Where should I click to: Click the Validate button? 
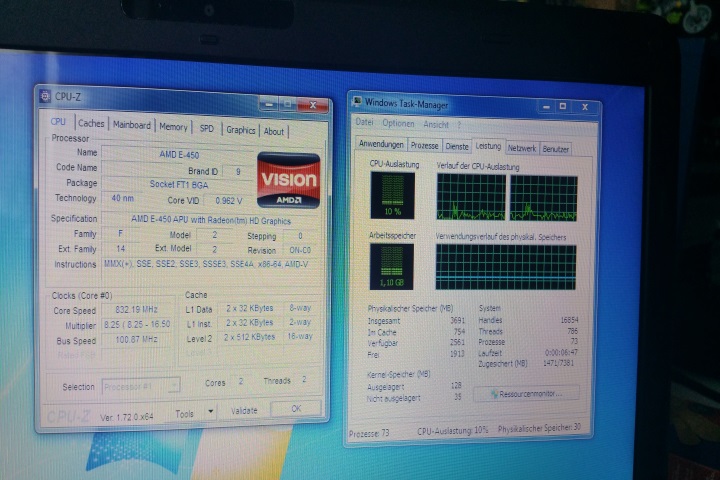pos(244,410)
